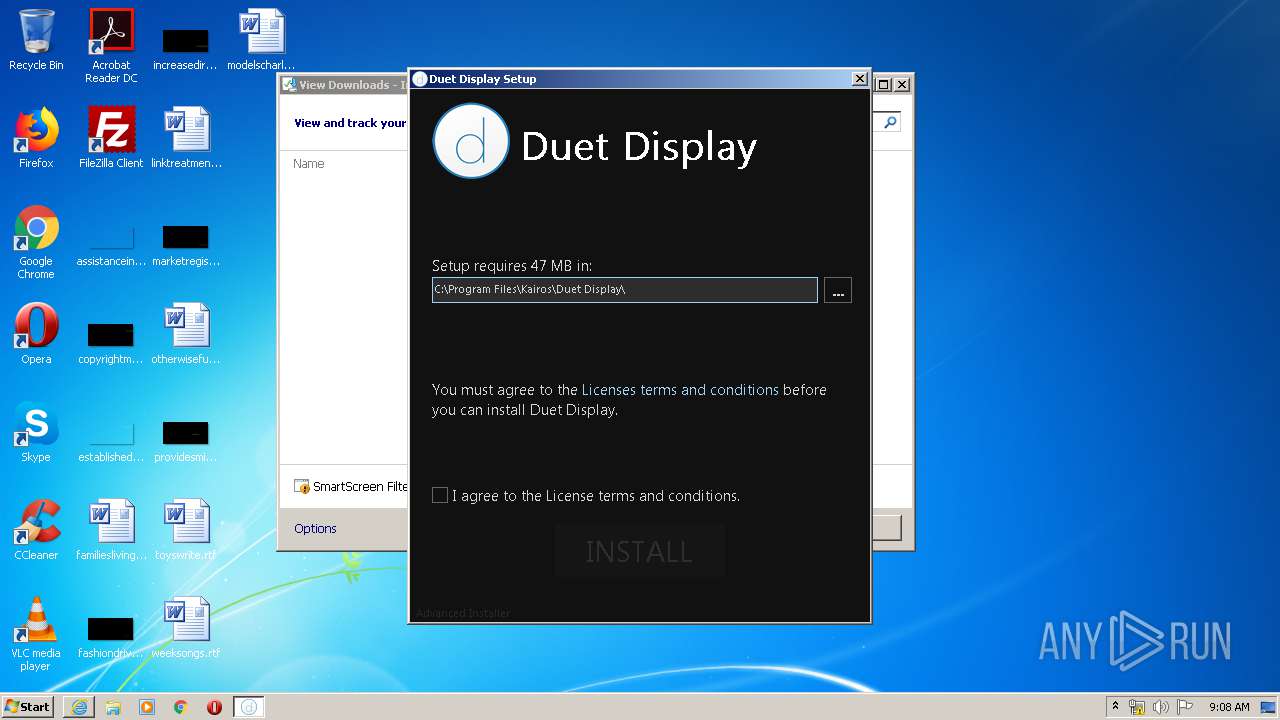Show hidden system tray icons arrow
1280x720 pixels.
(x=1115, y=706)
